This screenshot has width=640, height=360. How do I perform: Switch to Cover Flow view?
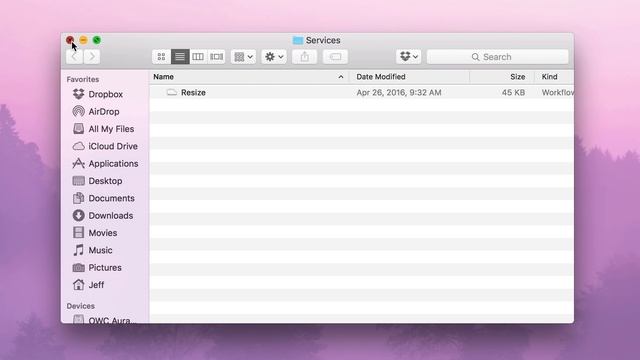click(216, 57)
